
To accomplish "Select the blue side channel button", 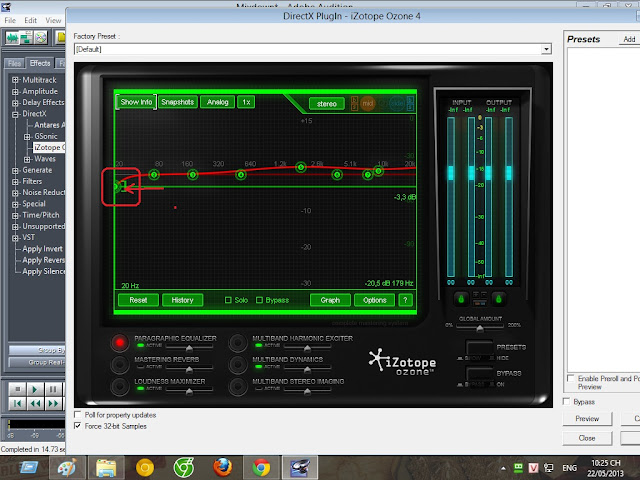I will pos(396,103).
